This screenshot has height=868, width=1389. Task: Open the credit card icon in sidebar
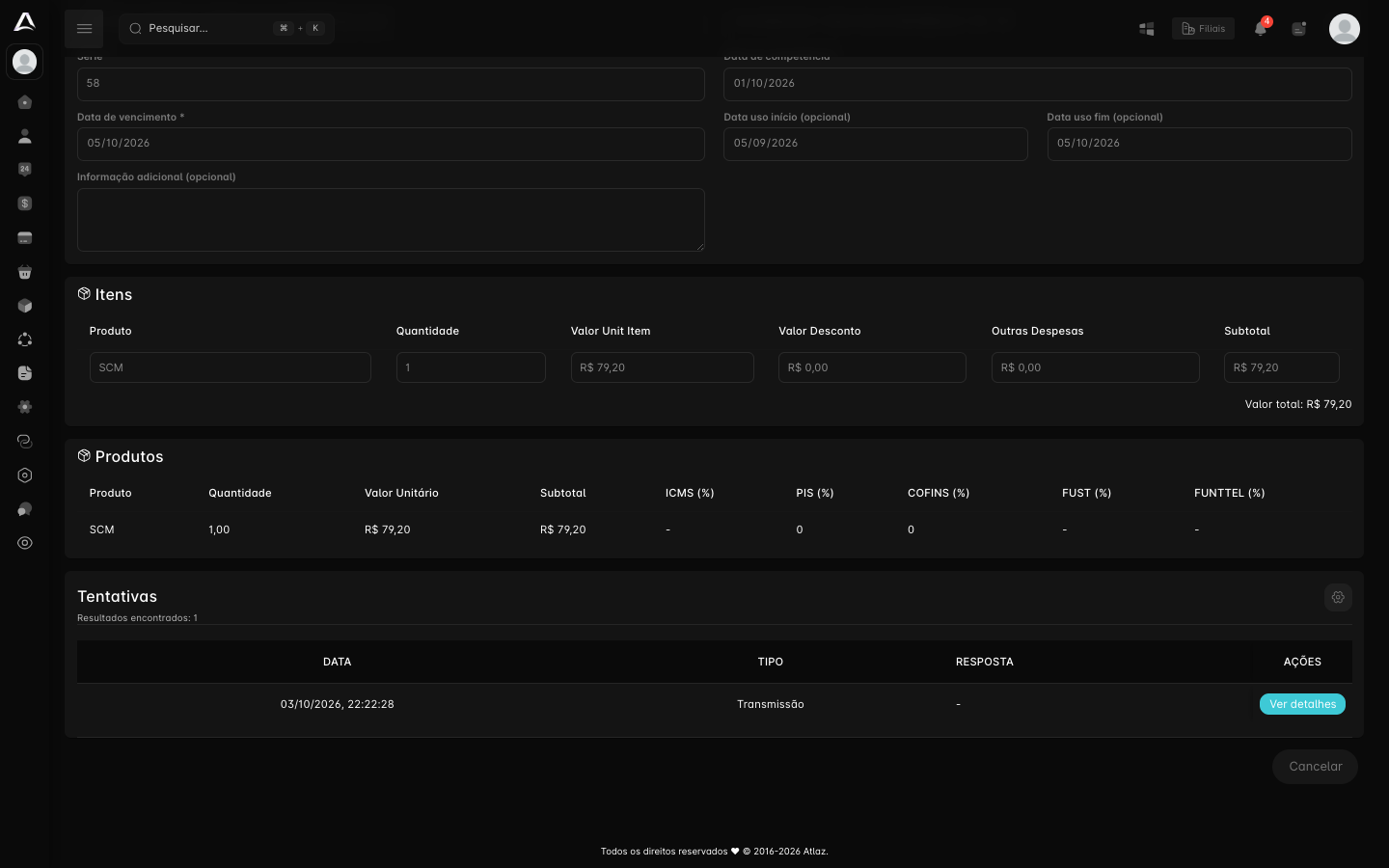tap(25, 238)
